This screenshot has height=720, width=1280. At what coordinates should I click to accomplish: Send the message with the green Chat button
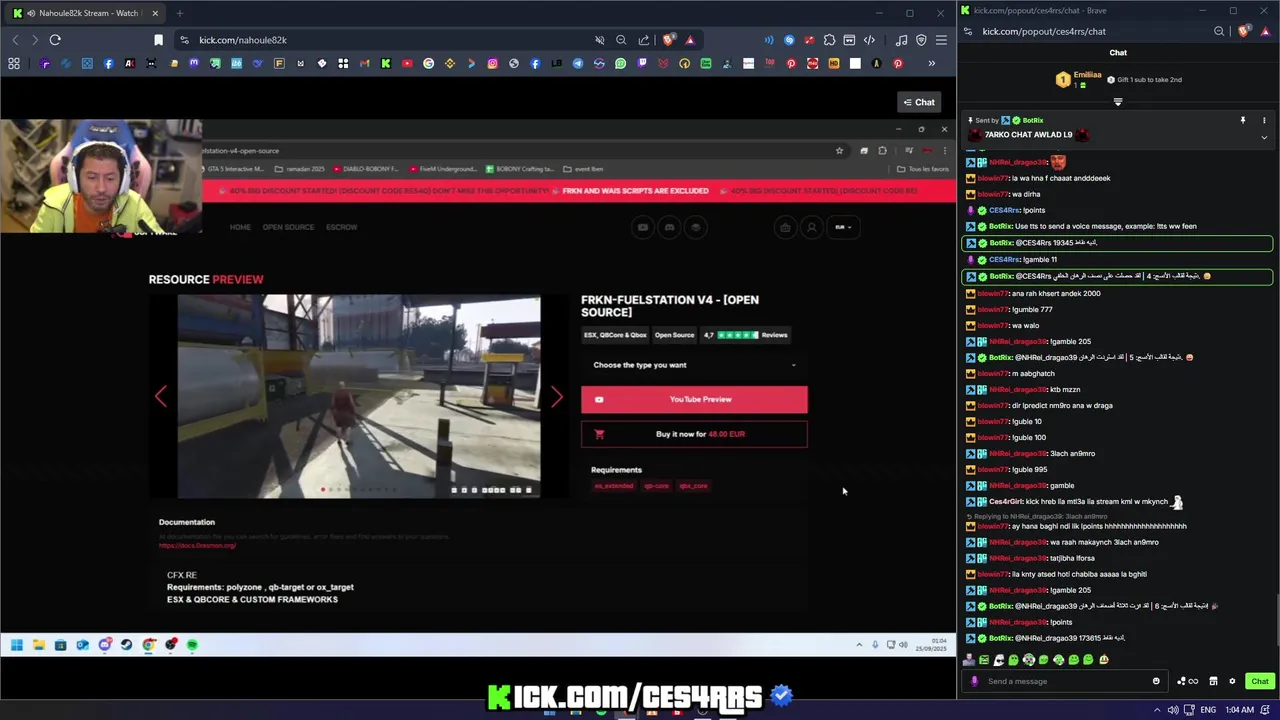tap(1259, 681)
